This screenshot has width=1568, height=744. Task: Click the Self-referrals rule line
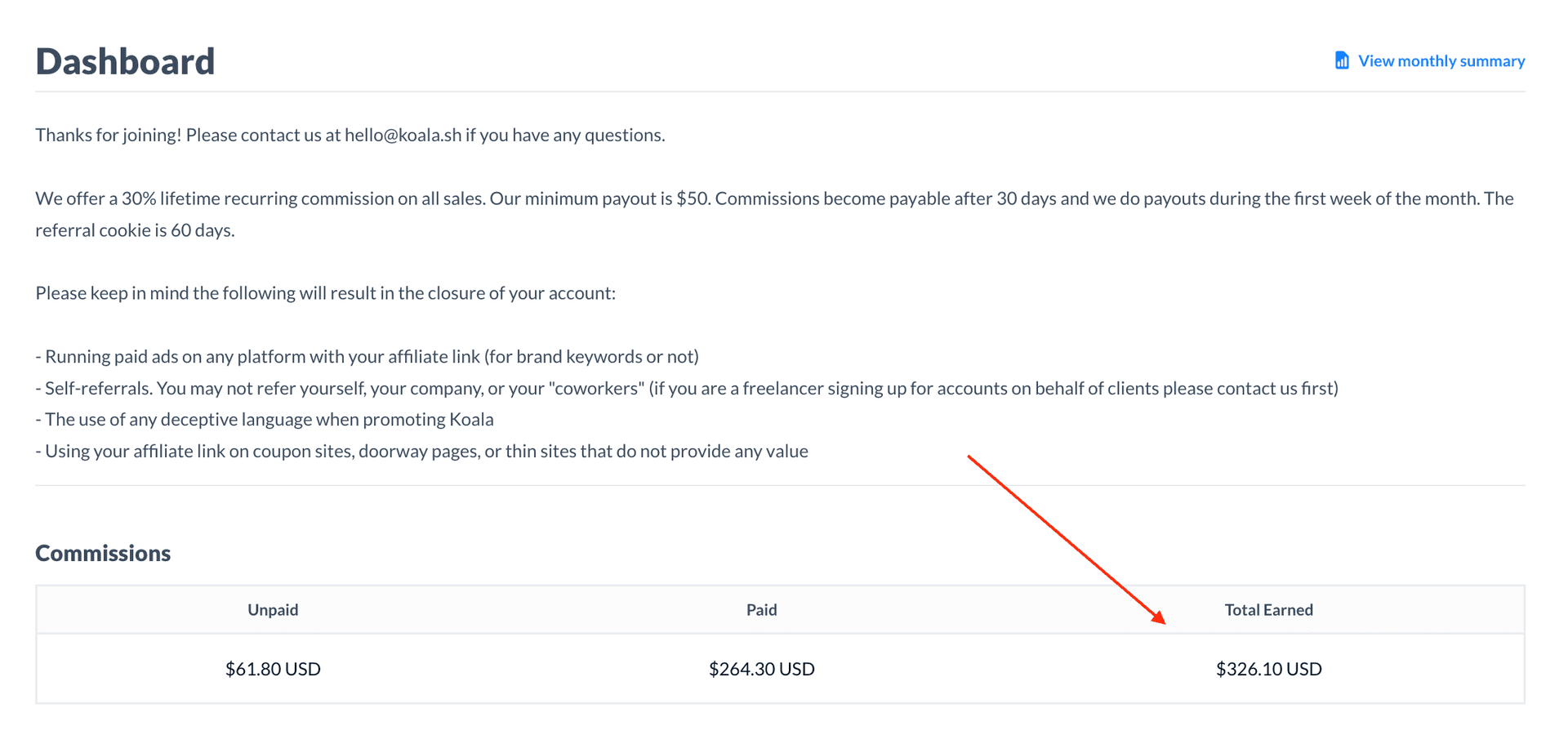[687, 388]
